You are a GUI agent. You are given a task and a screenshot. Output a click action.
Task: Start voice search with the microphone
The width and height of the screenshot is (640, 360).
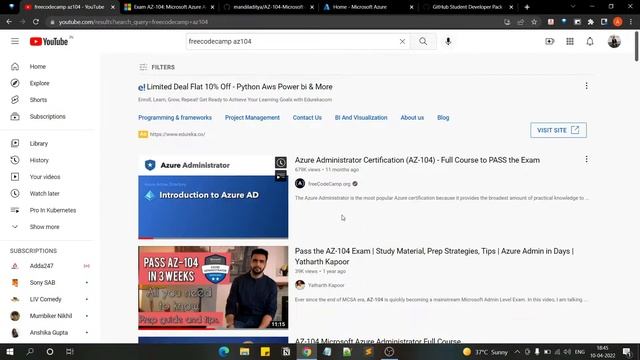coord(448,41)
